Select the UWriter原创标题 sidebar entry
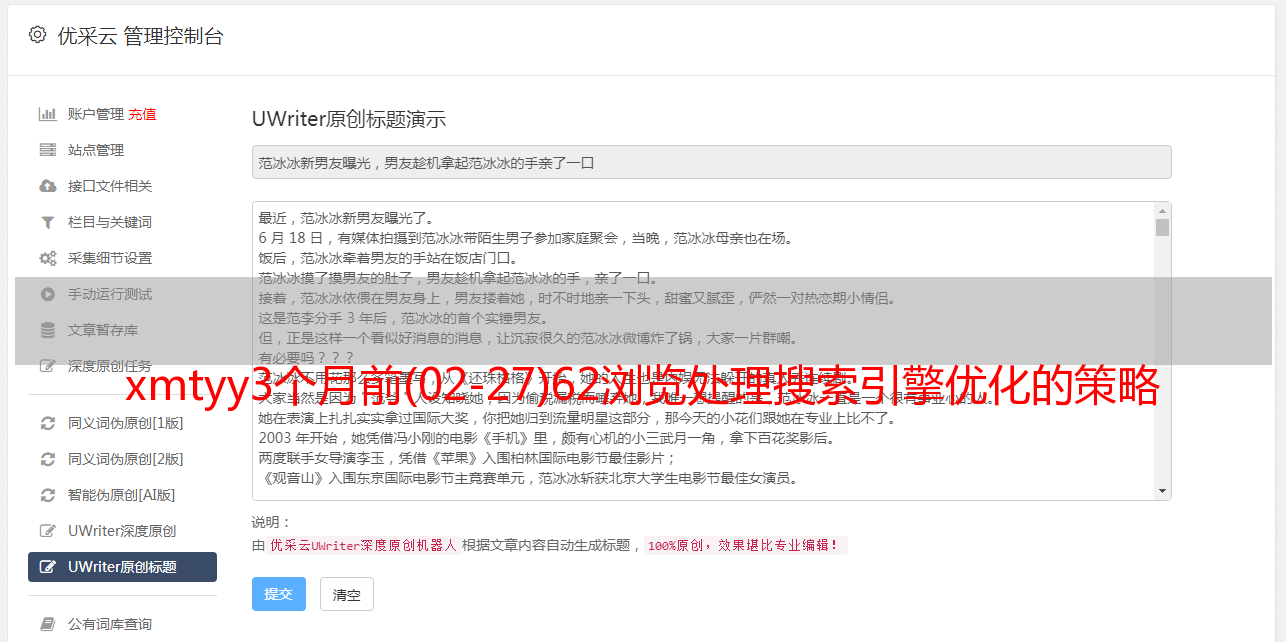Image resolution: width=1286 pixels, height=642 pixels. click(122, 567)
